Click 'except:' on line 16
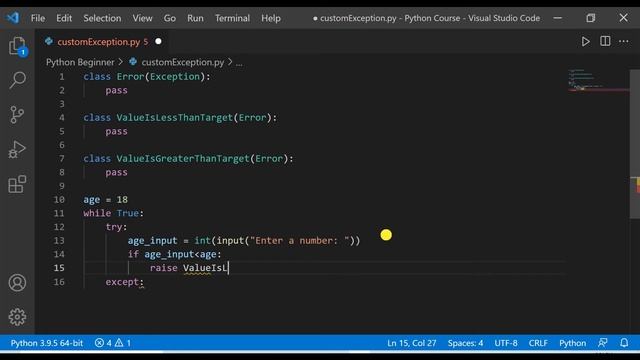640x360 pixels. tap(124, 282)
